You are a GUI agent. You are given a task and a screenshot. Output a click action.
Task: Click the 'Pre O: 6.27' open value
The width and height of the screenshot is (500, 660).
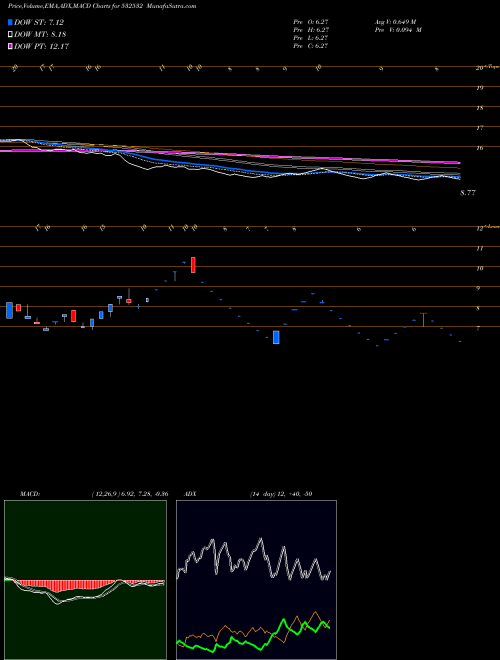[x=311, y=22]
